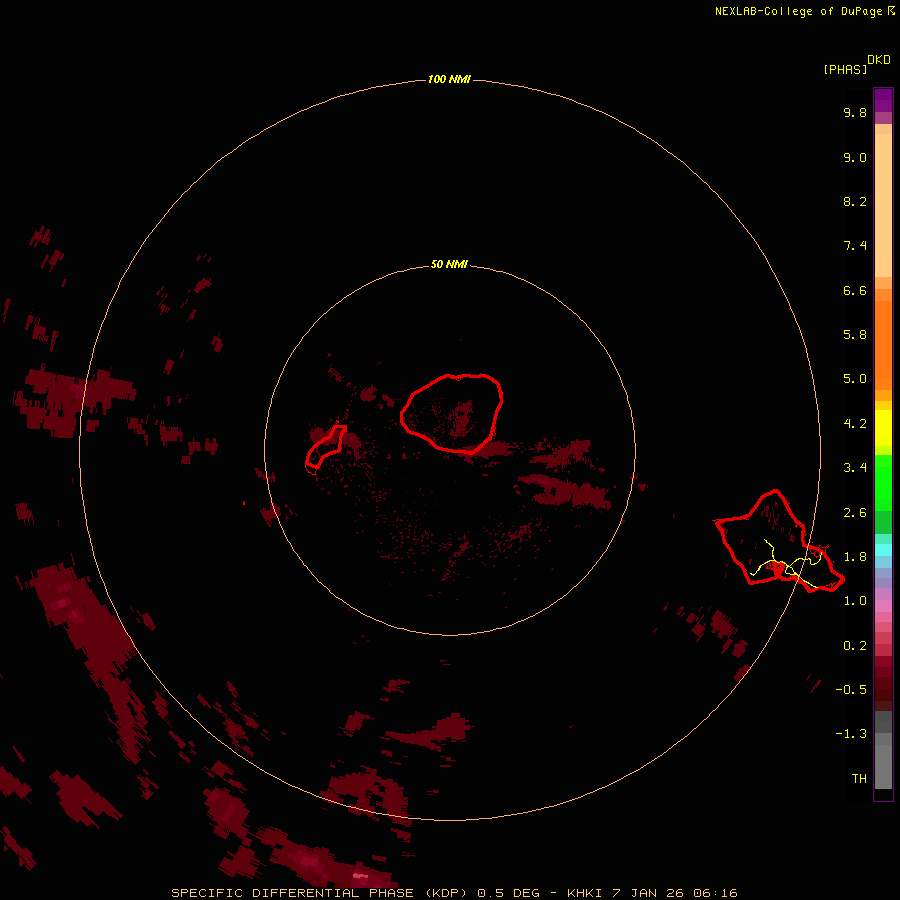
Task: Click the large red-outlined island at the center
Action: click(452, 413)
